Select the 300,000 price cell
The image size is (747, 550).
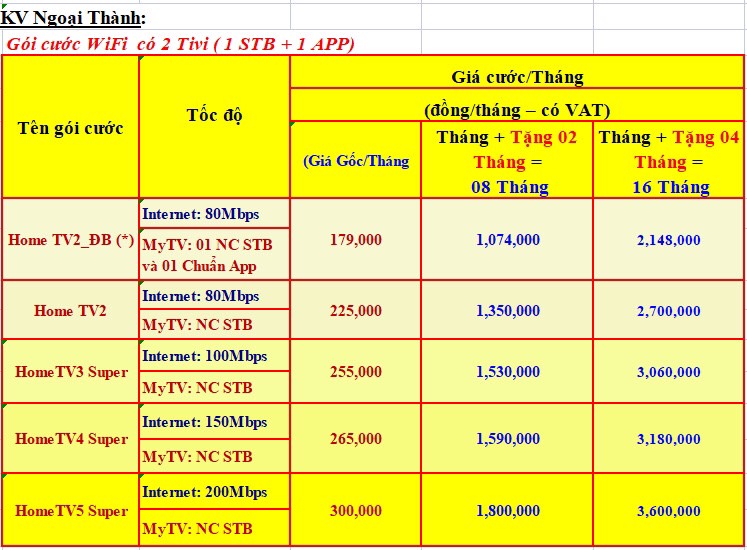click(356, 510)
